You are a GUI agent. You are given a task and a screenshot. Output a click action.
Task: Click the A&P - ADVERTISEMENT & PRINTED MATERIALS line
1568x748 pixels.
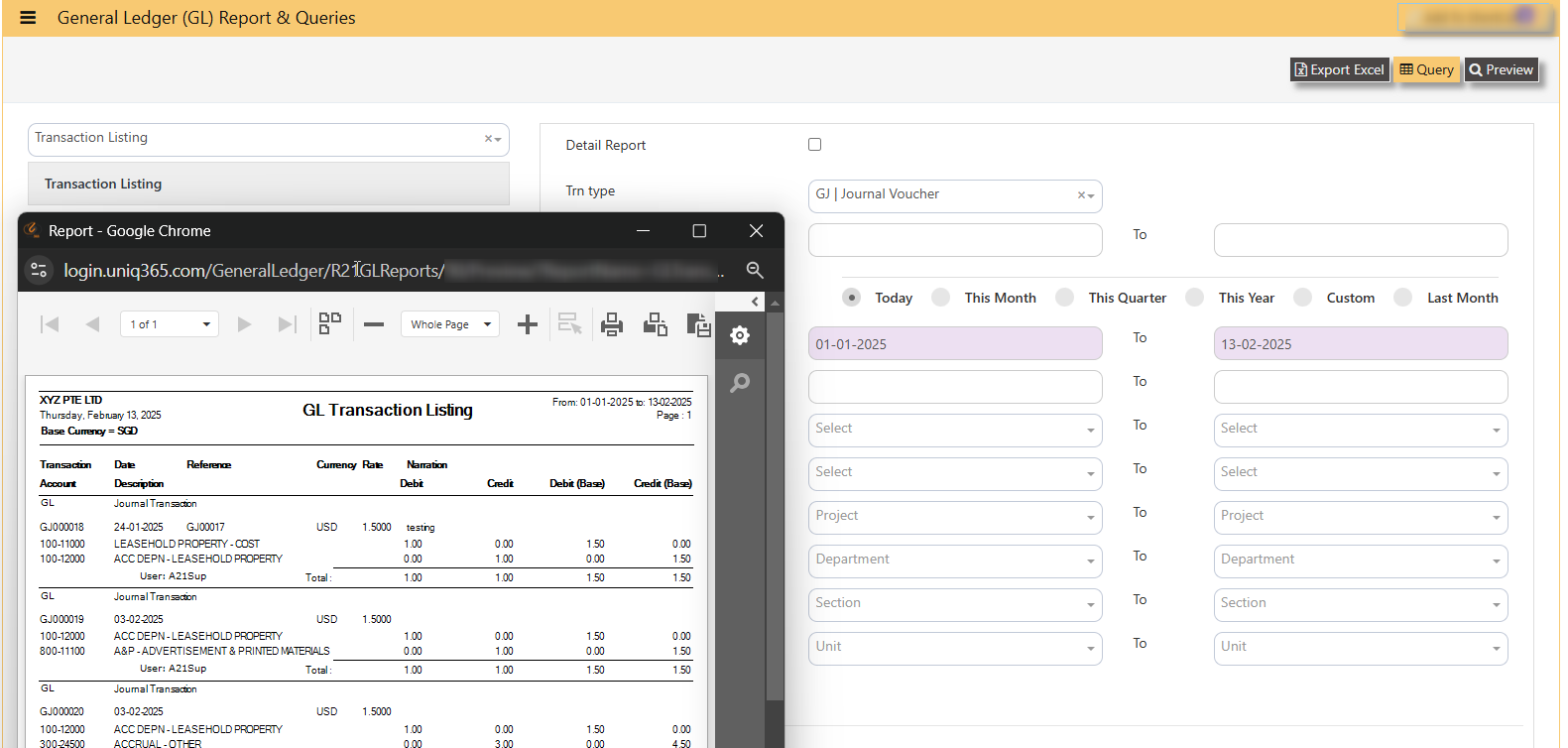pos(221,651)
